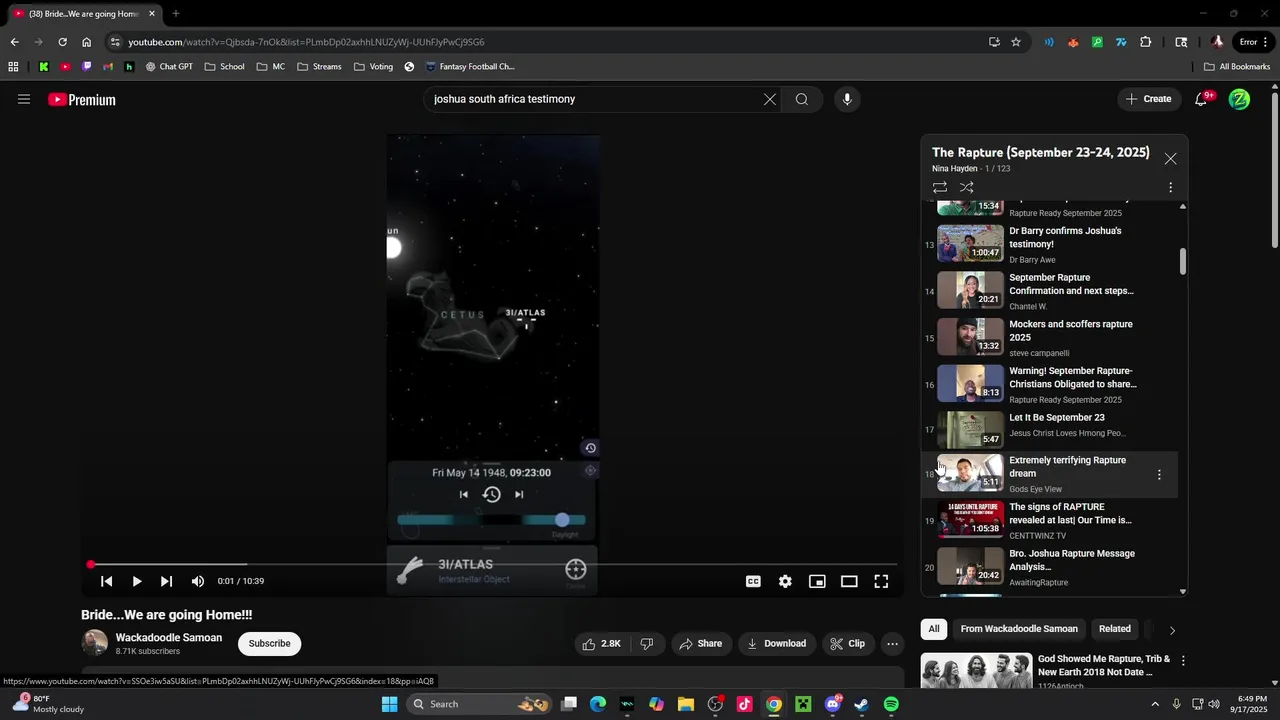Open Chrome extensions puzzle icon

click(x=1146, y=42)
